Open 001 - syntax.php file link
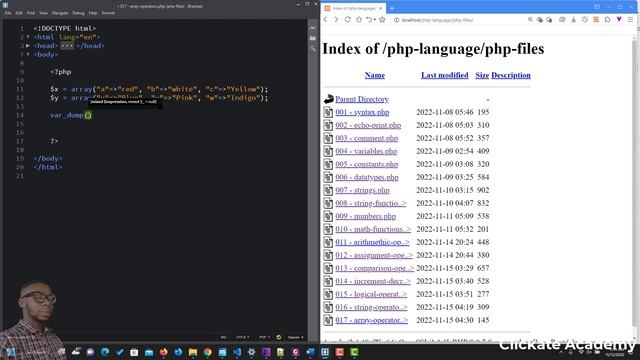 (x=362, y=112)
